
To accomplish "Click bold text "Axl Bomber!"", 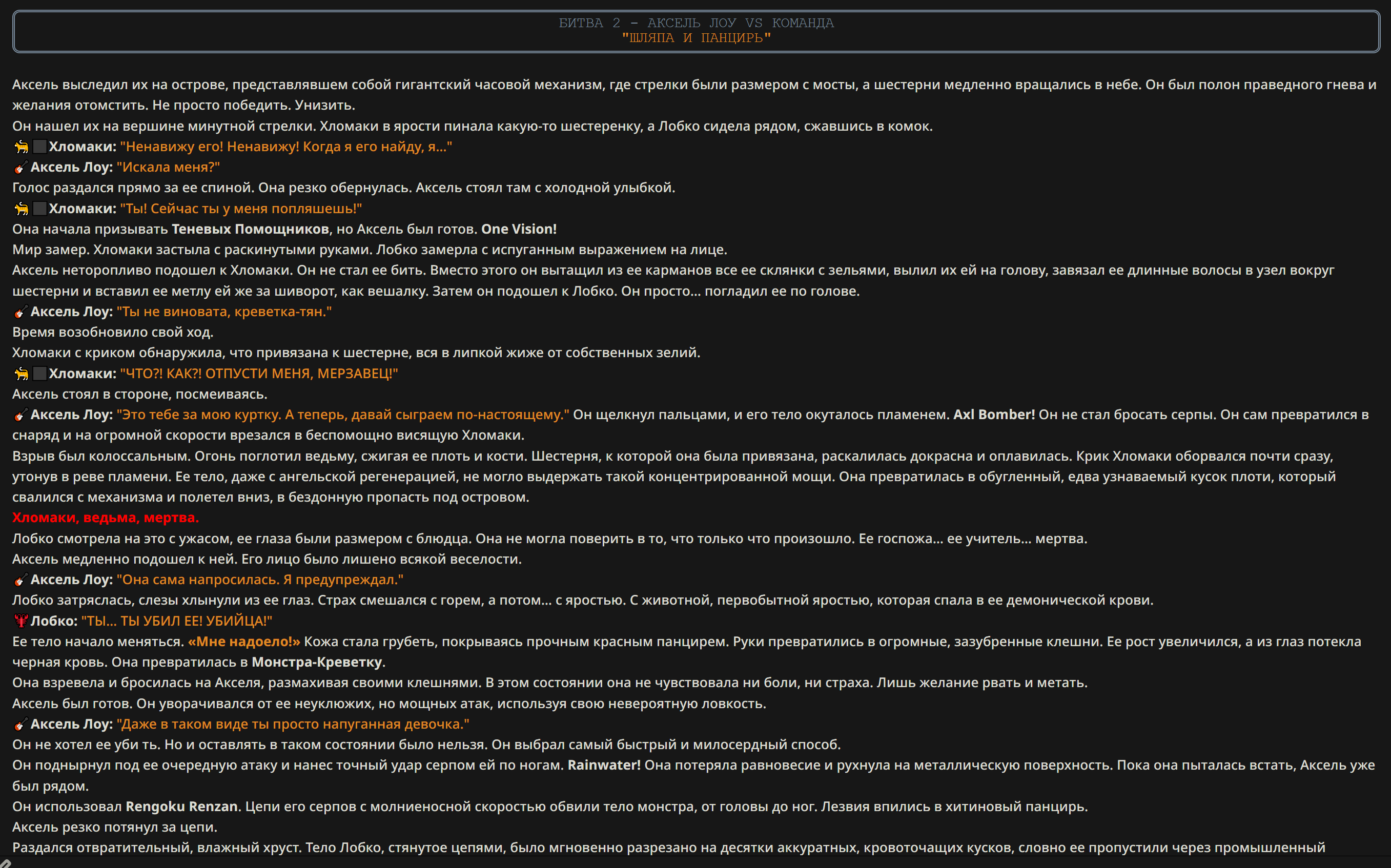I will (x=994, y=415).
